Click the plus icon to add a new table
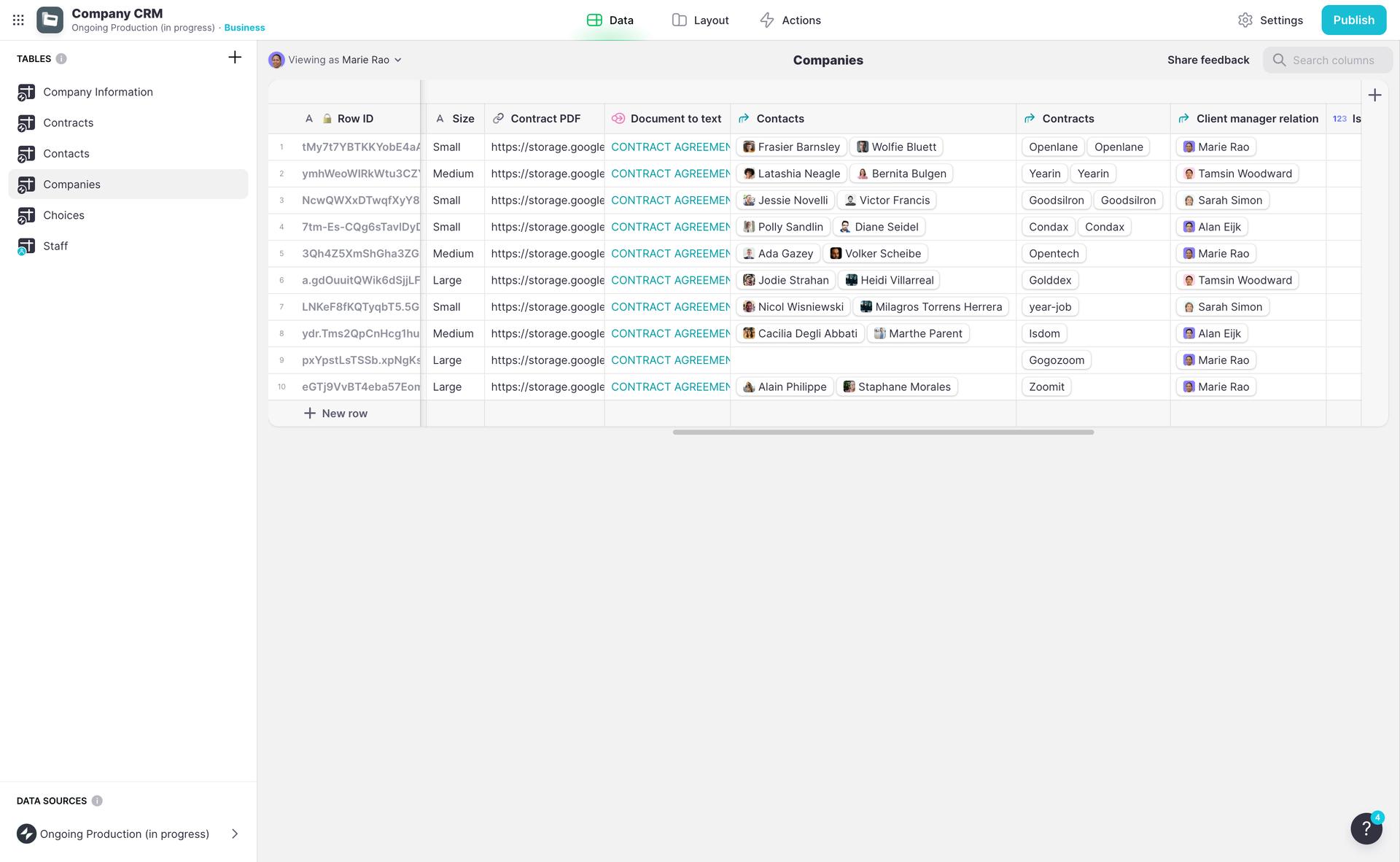 click(234, 56)
